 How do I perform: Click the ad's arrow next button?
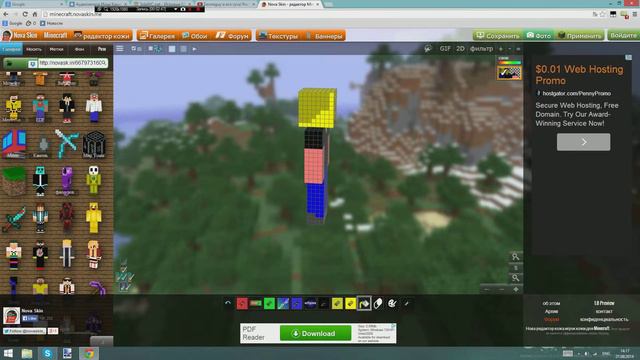(x=584, y=142)
